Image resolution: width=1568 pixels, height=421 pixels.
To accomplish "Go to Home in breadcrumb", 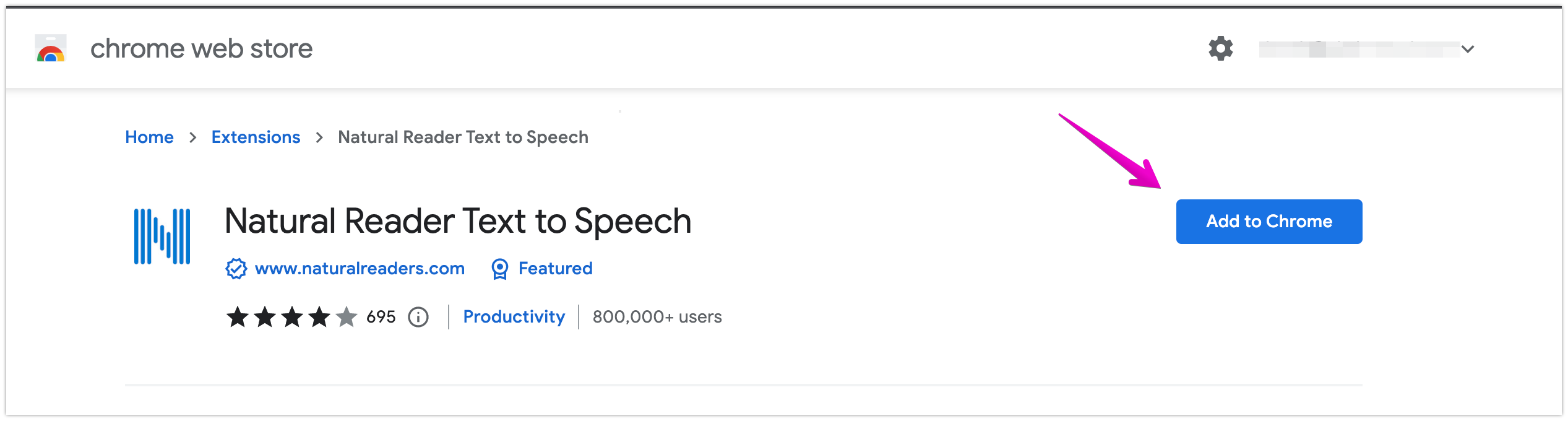I will [x=149, y=137].
